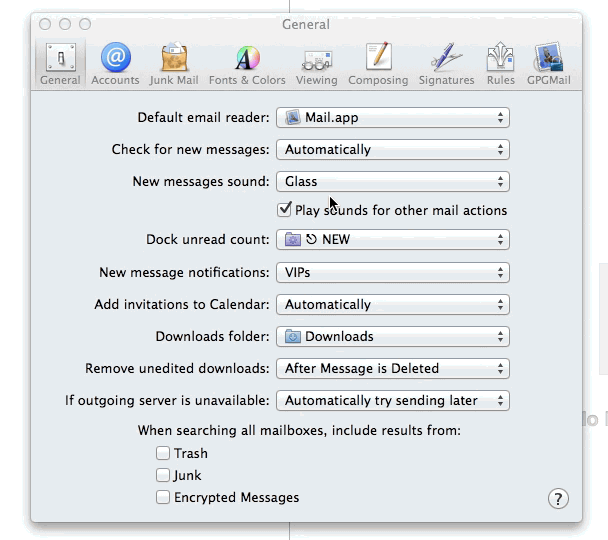Include Encrypted Messages in search results
The image size is (608, 540).
163,497
